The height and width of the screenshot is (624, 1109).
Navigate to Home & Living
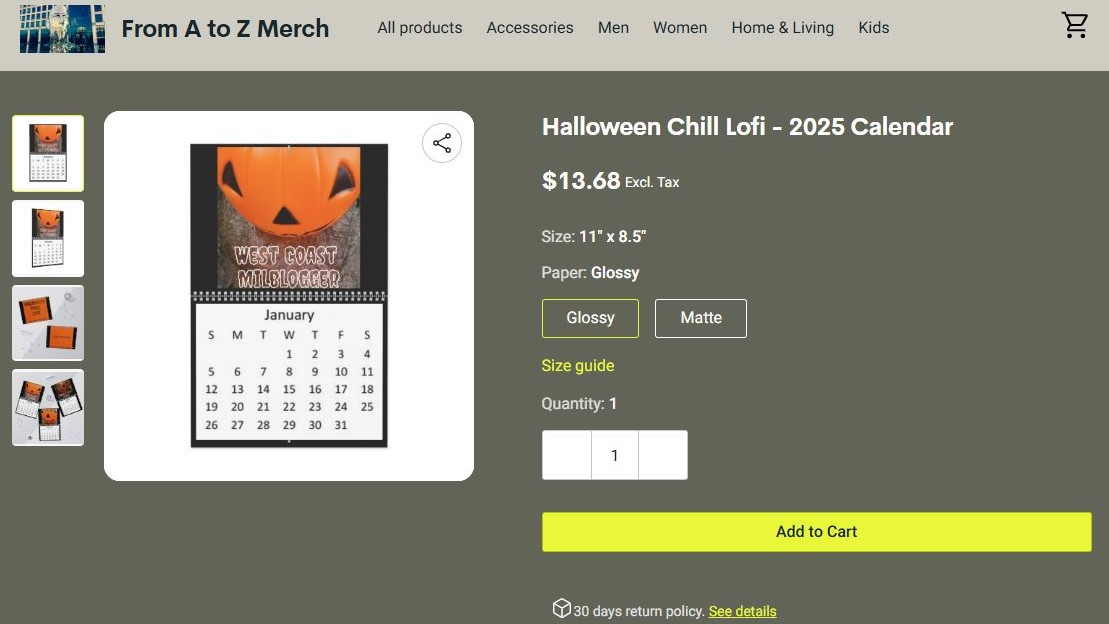(783, 28)
